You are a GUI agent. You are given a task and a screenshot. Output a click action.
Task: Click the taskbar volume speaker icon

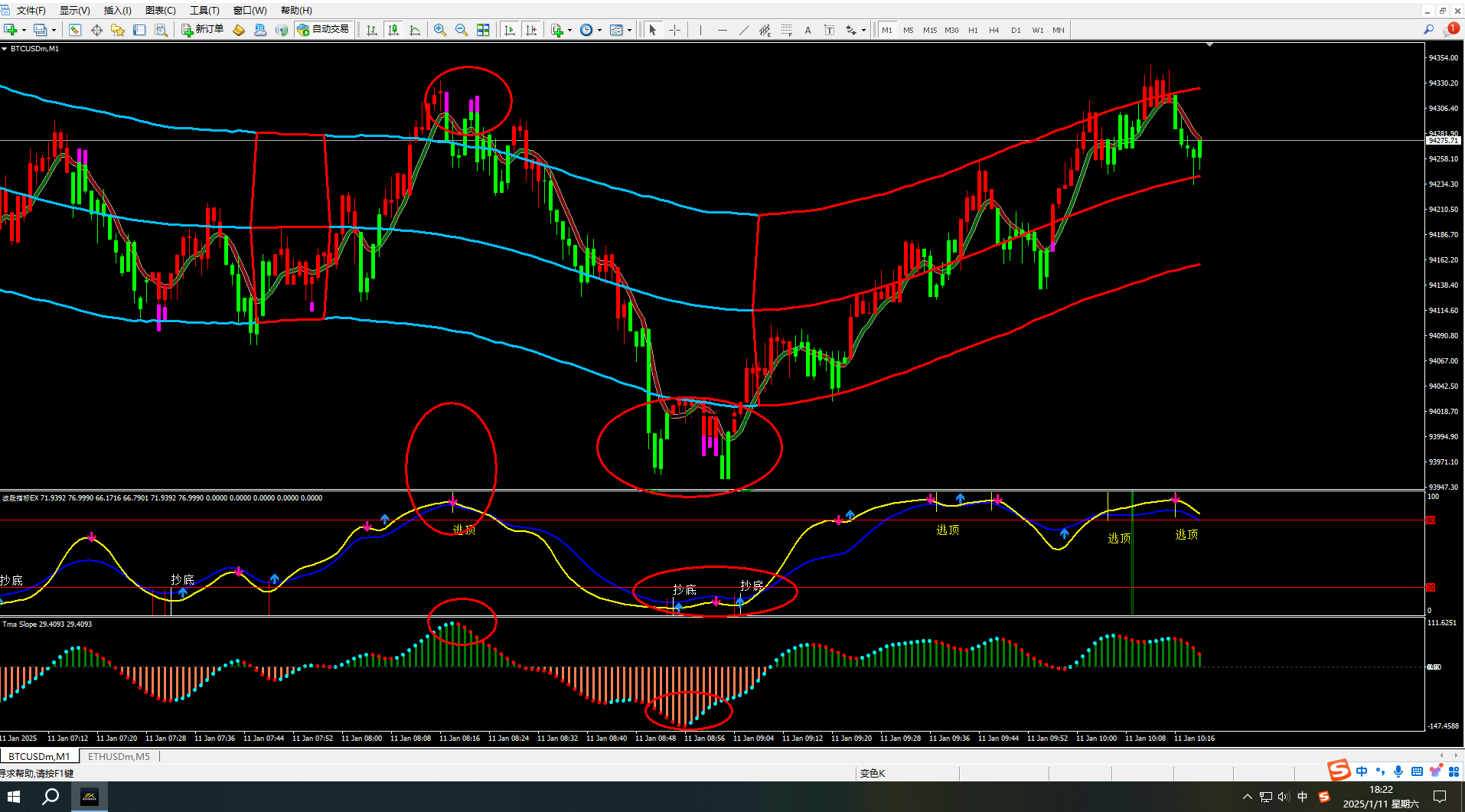coord(1284,797)
